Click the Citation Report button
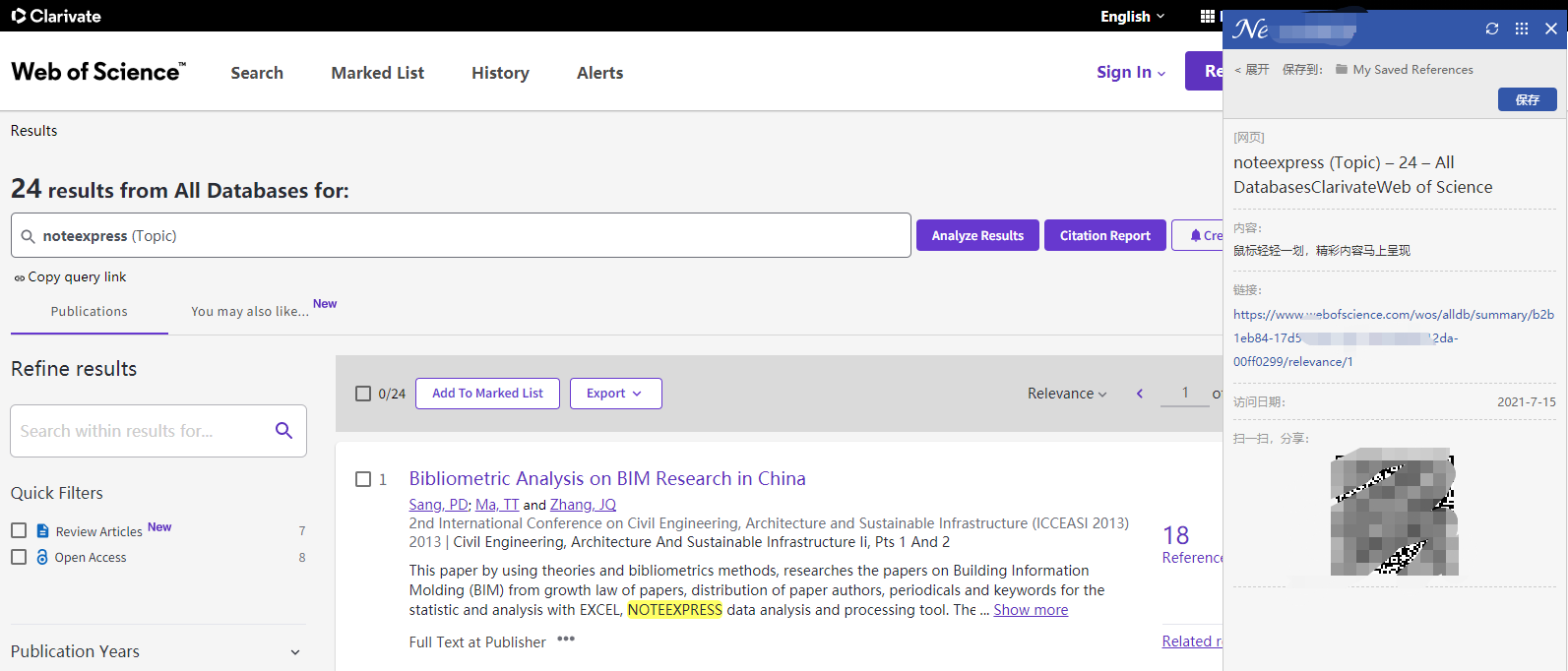 1105,235
